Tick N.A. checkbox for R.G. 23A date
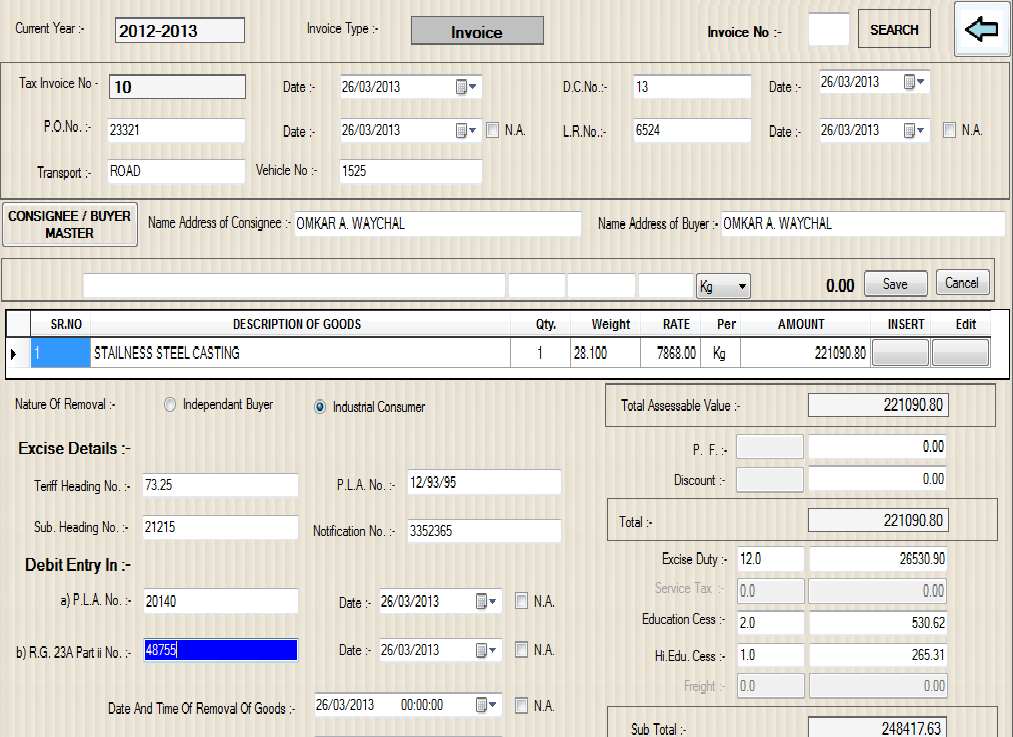The width and height of the screenshot is (1013, 737). [x=521, y=650]
